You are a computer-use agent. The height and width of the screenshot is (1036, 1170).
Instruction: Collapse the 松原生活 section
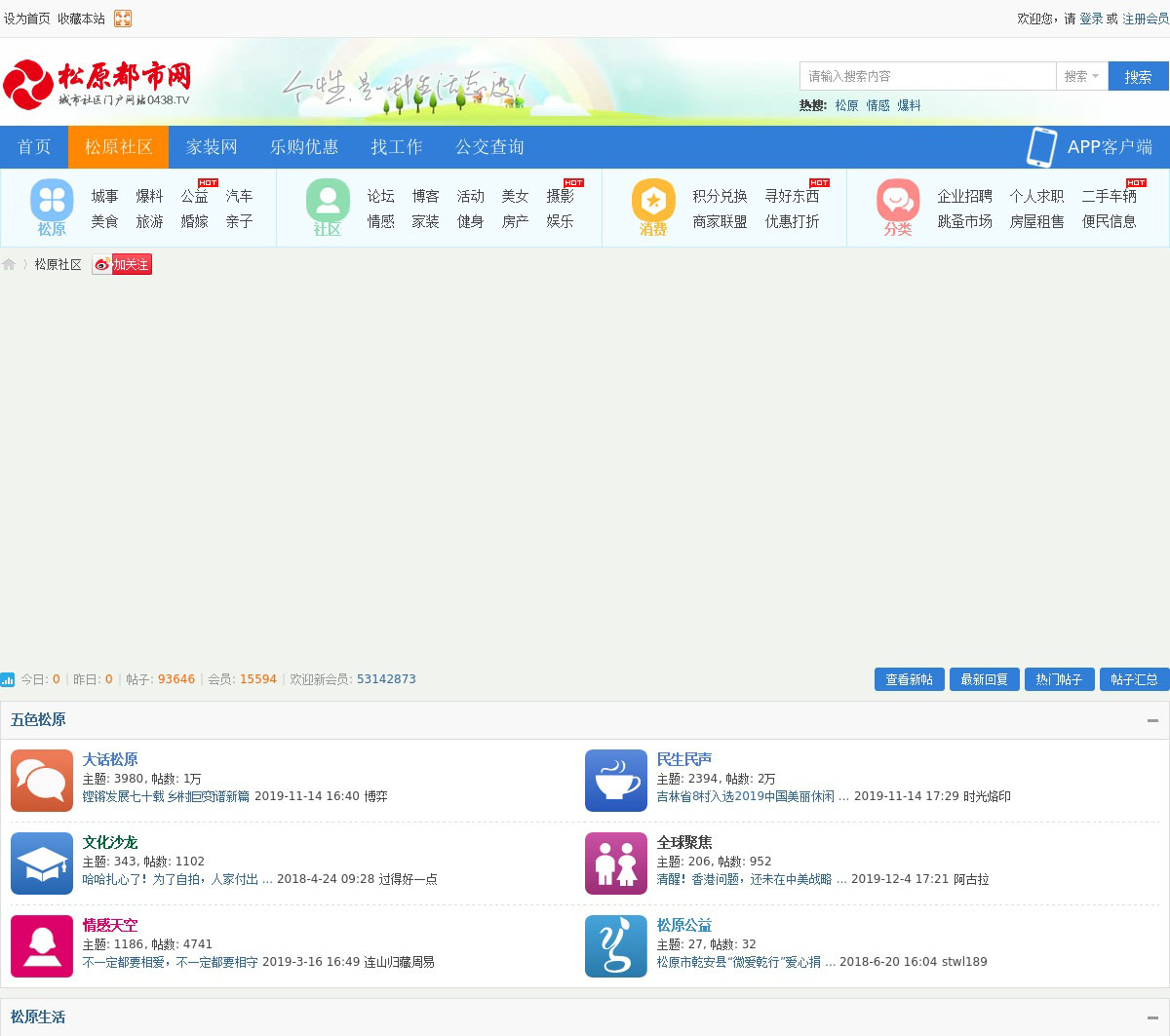pos(1152,1017)
